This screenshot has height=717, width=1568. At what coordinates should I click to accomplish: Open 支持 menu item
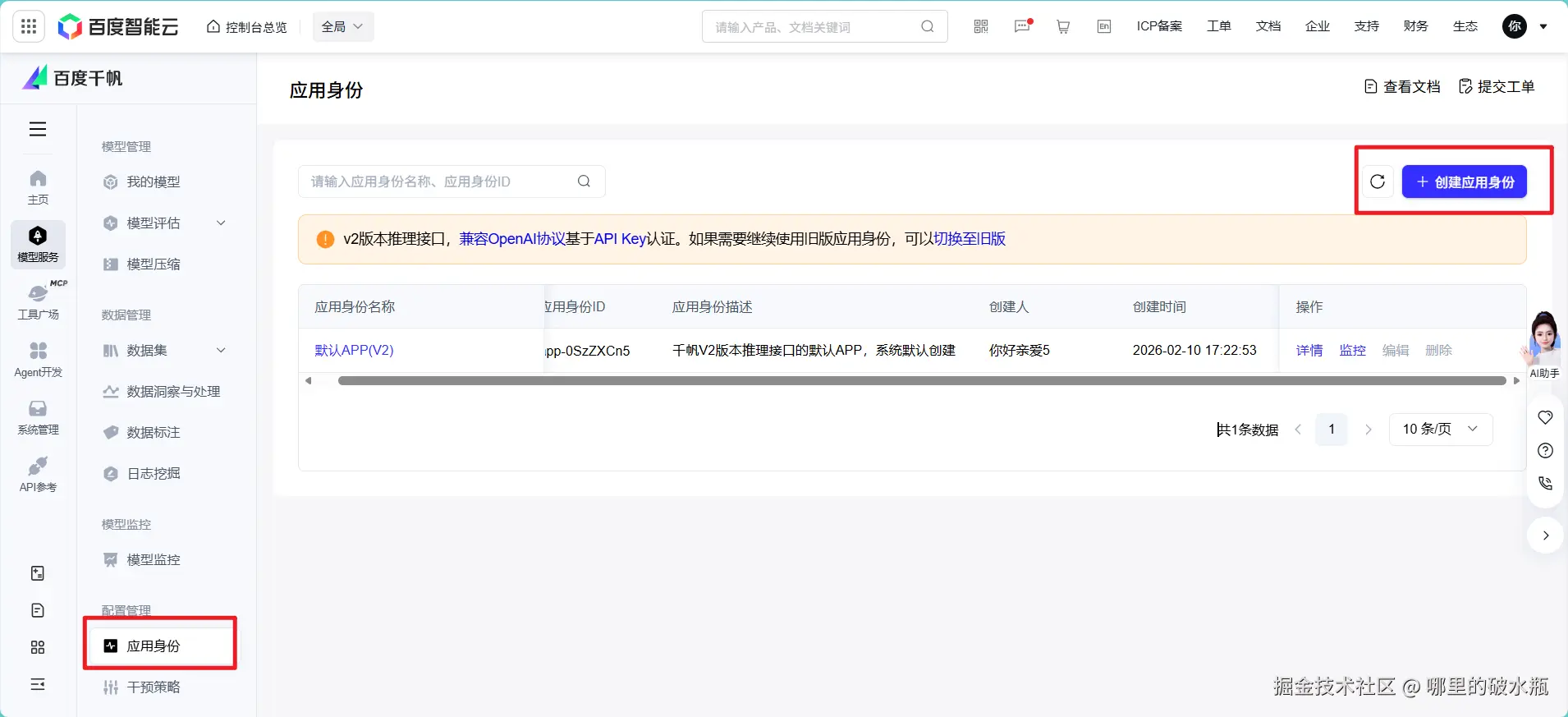(1367, 26)
